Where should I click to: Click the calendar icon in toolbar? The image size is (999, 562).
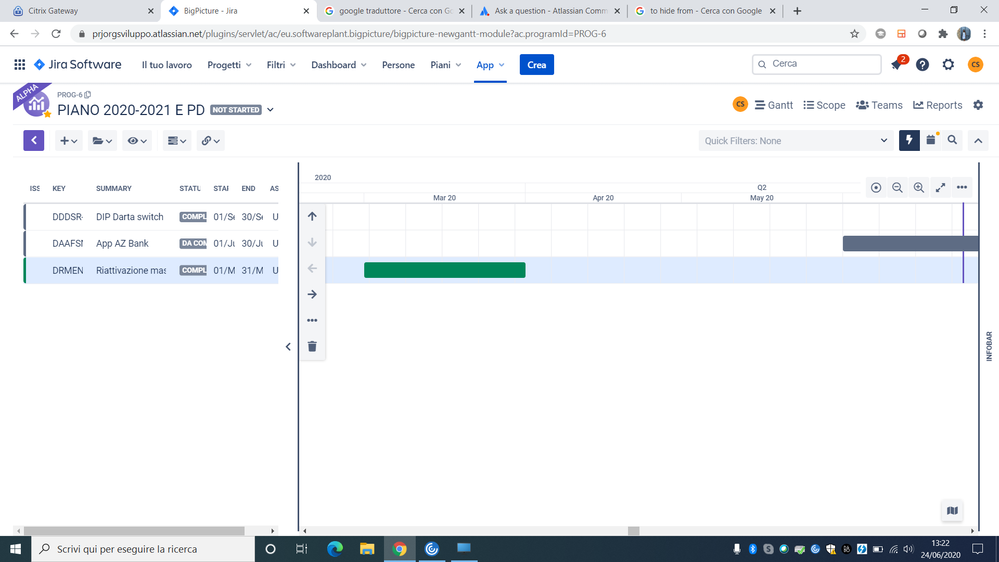(931, 140)
